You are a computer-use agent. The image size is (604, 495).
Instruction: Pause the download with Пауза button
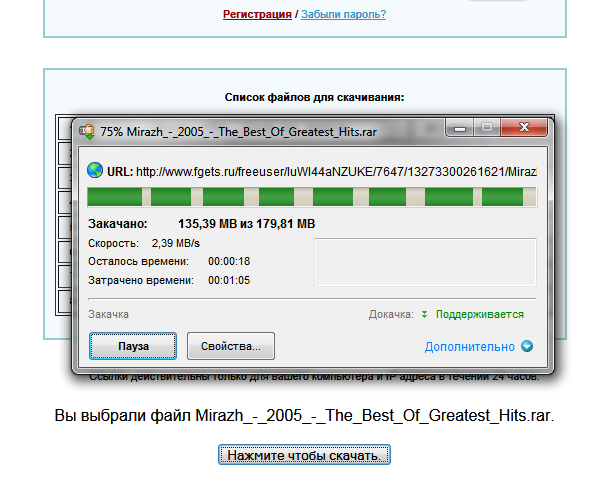(x=133, y=346)
